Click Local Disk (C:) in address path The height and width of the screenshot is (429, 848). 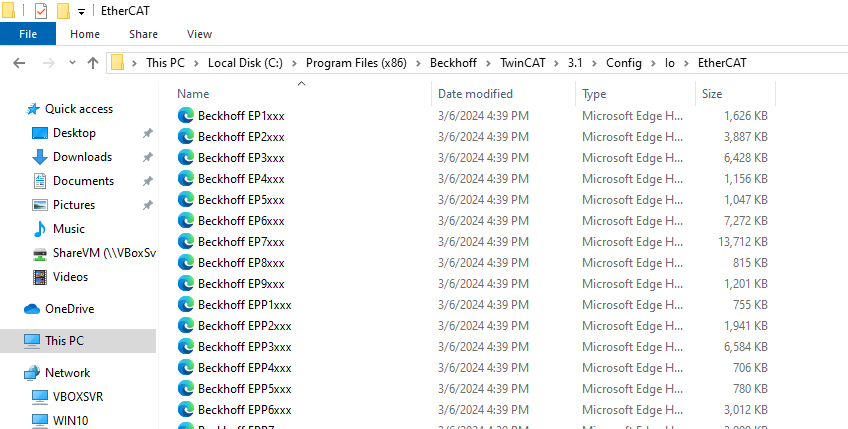pos(246,63)
